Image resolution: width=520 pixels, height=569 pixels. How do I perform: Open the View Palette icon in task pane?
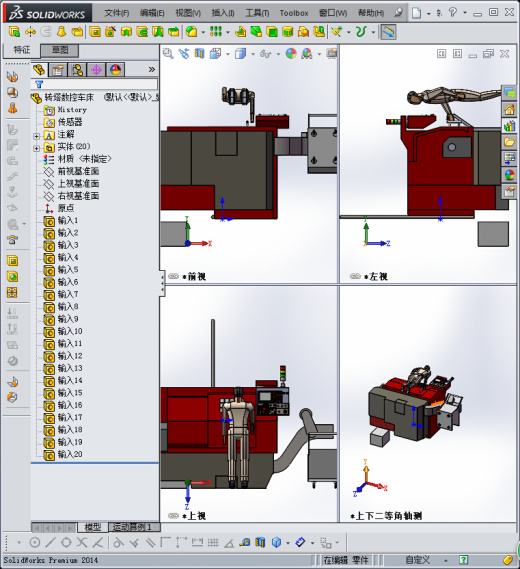point(509,158)
